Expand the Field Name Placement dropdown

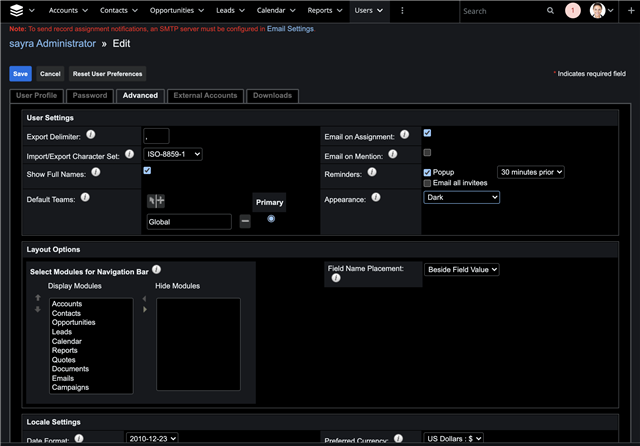[461, 269]
